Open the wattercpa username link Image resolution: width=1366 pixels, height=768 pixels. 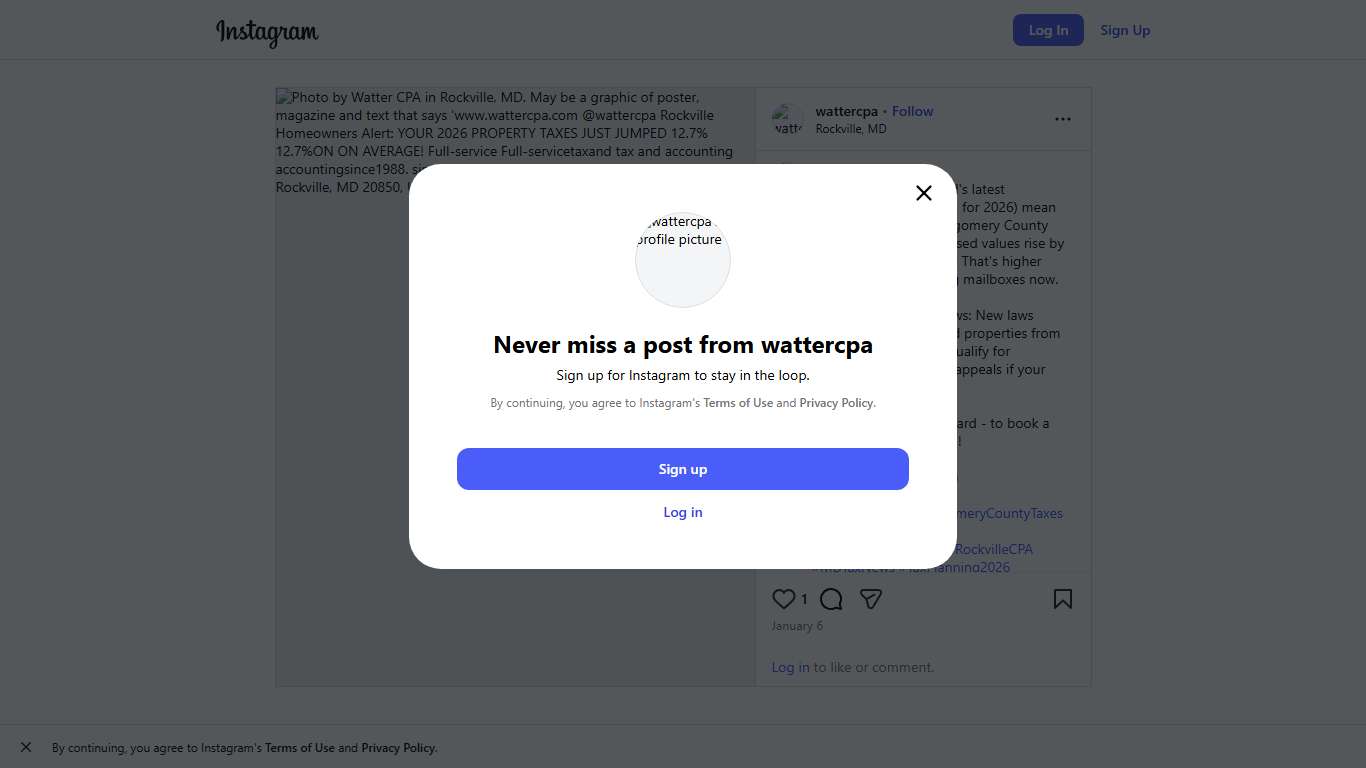pos(846,111)
